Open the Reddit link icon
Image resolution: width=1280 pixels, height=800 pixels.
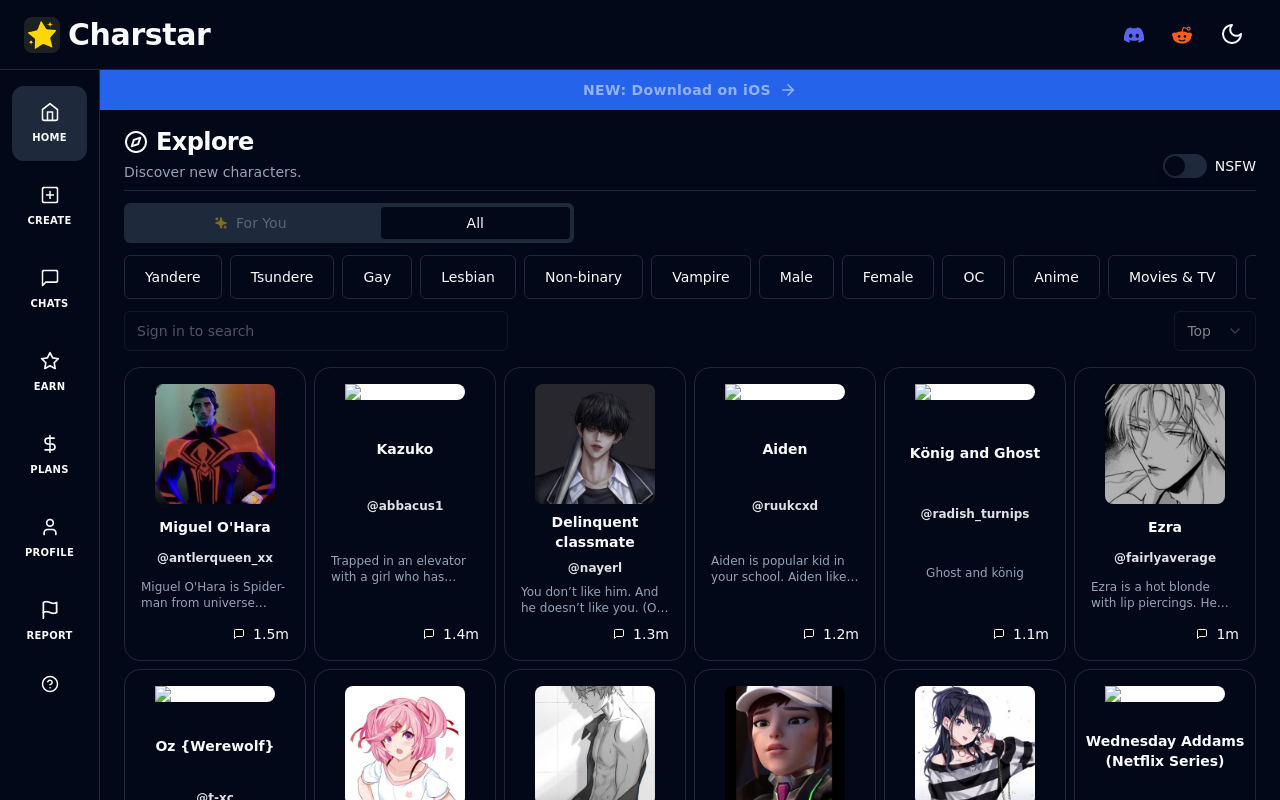1182,35
